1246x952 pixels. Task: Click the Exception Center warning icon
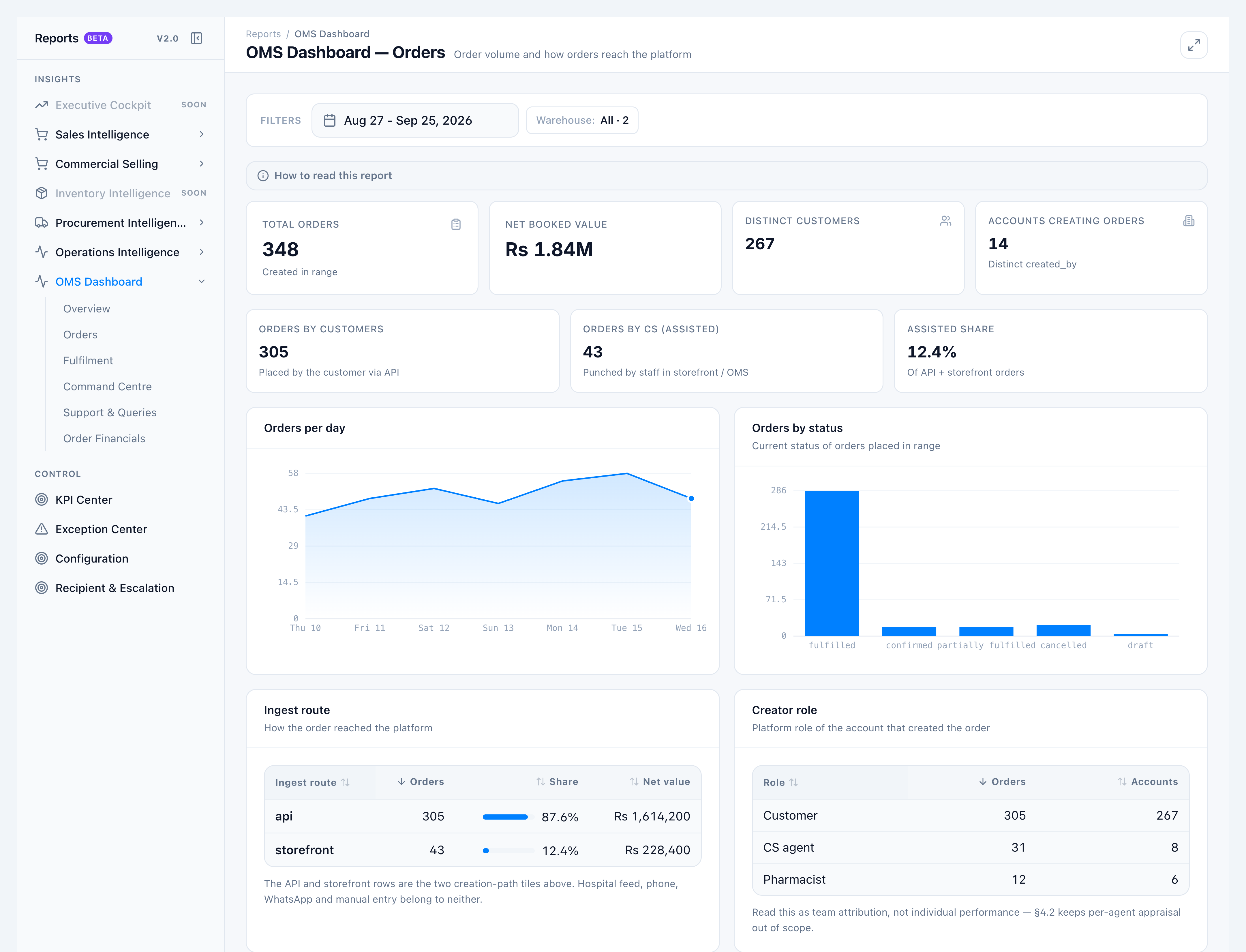[41, 529]
